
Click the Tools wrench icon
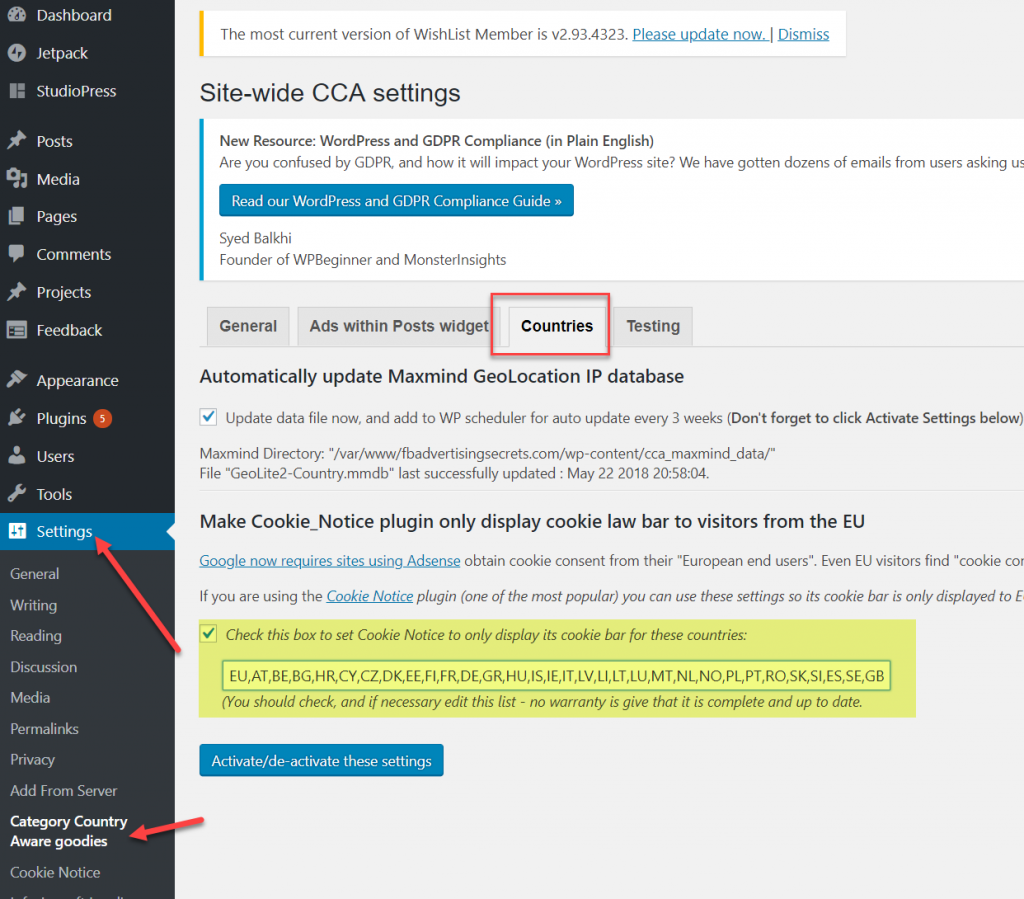[17, 494]
